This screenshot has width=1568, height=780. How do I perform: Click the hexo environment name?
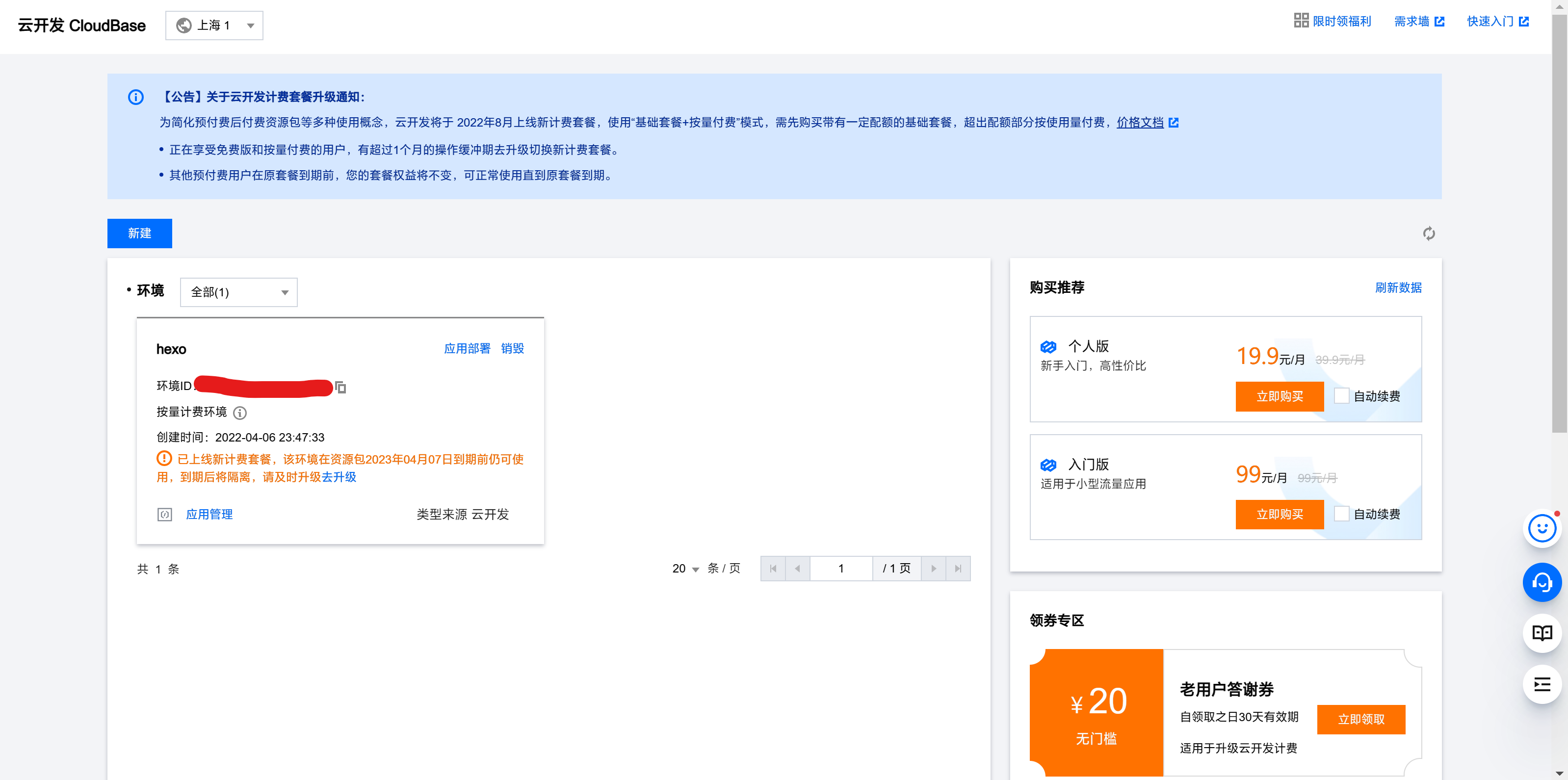tap(171, 349)
